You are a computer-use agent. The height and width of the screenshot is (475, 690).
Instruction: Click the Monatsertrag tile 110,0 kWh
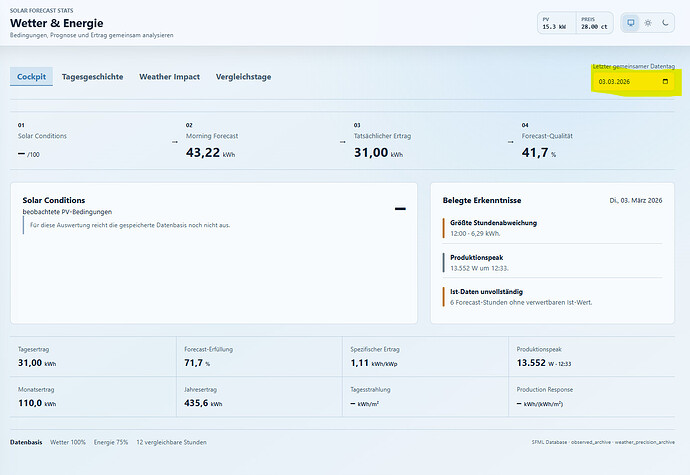point(93,397)
